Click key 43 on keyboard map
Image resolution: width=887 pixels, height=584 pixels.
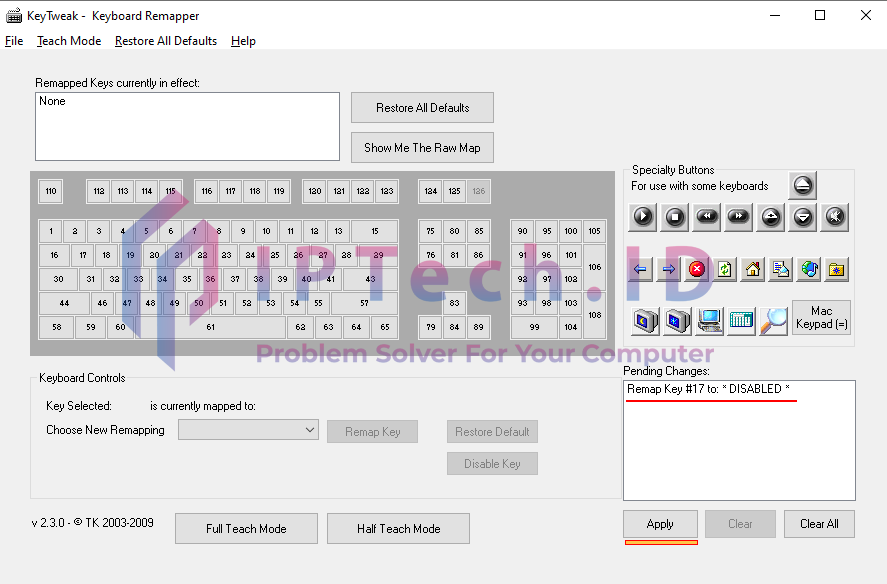(x=371, y=279)
